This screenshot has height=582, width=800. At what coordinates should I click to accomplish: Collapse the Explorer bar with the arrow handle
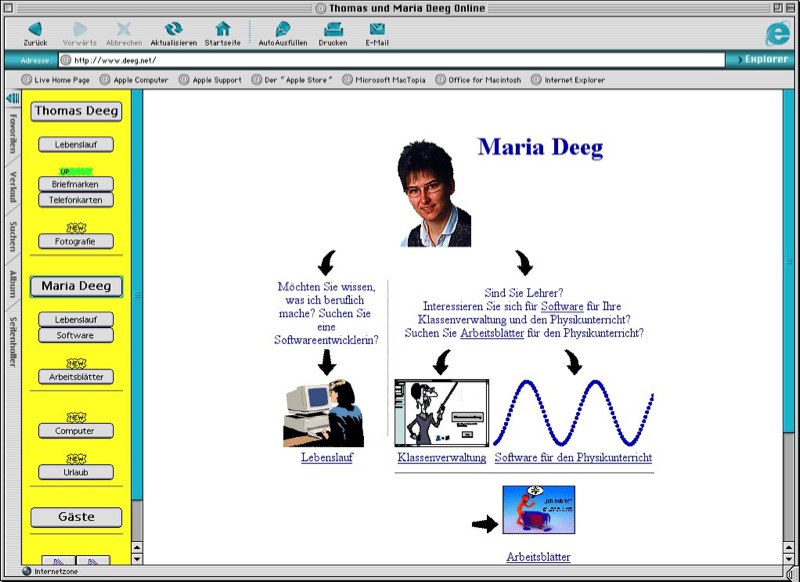[x=13, y=97]
